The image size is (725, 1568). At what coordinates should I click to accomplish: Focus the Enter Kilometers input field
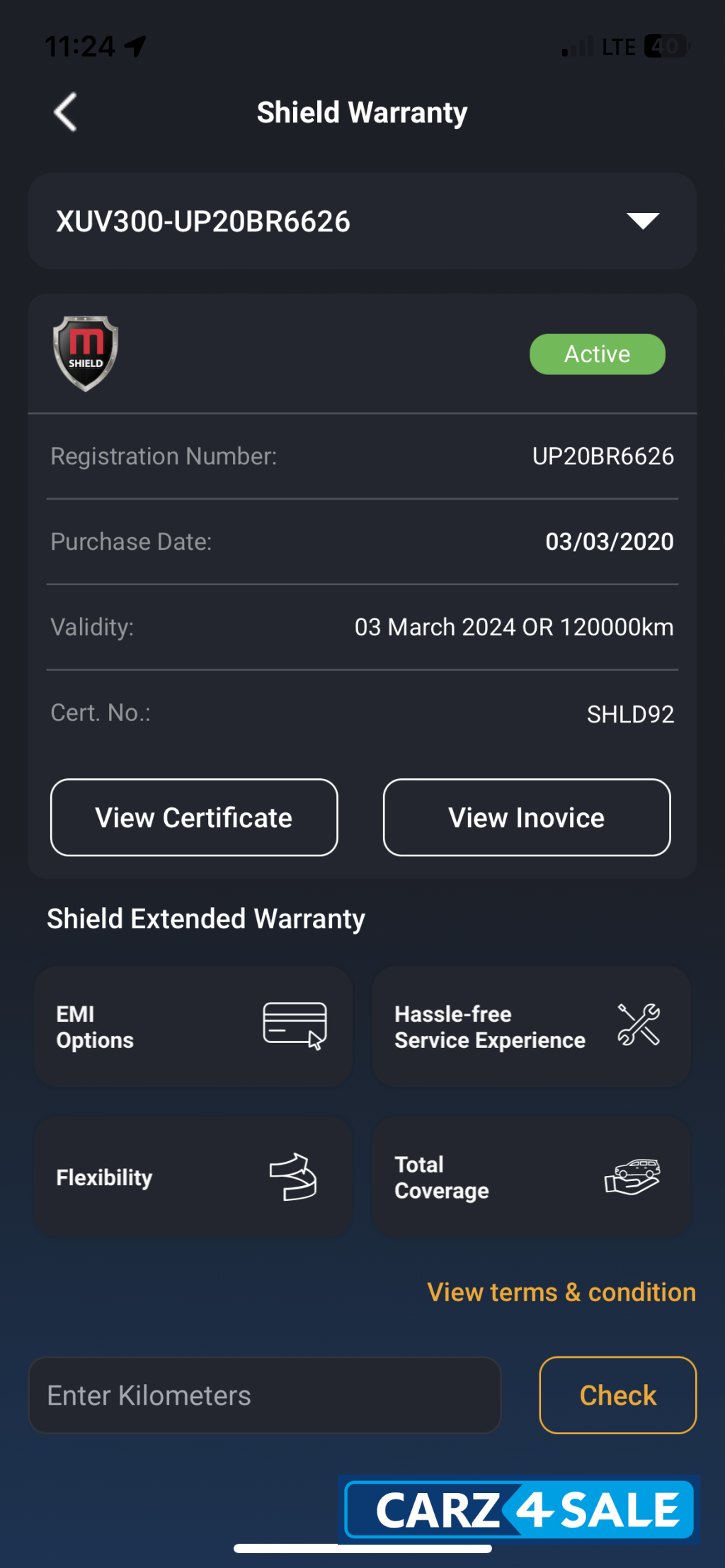[265, 1395]
